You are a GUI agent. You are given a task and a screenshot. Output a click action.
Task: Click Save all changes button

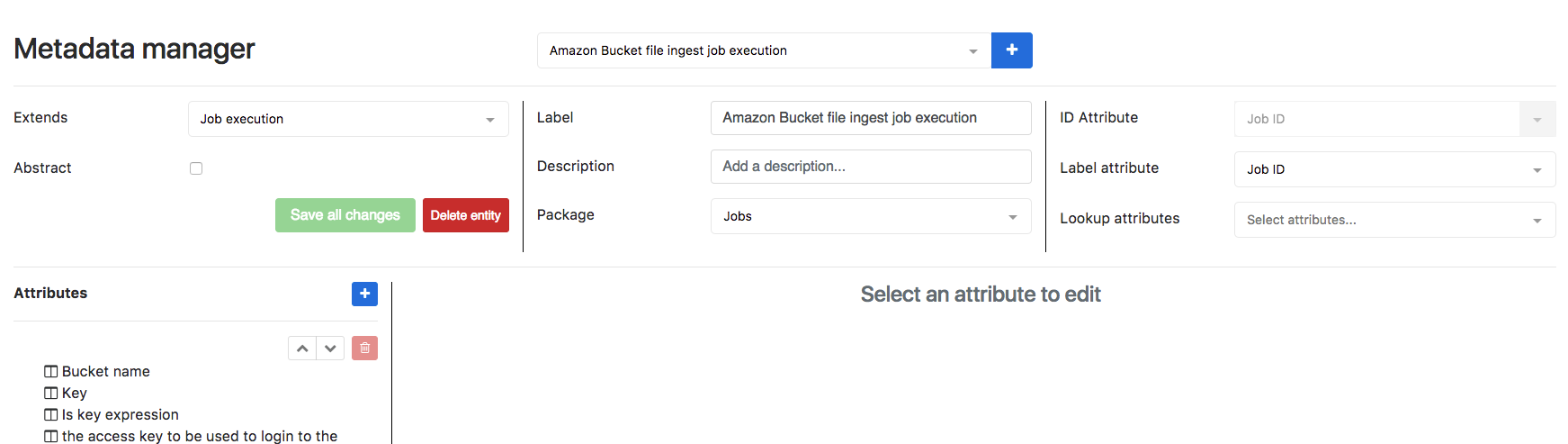[x=345, y=215]
